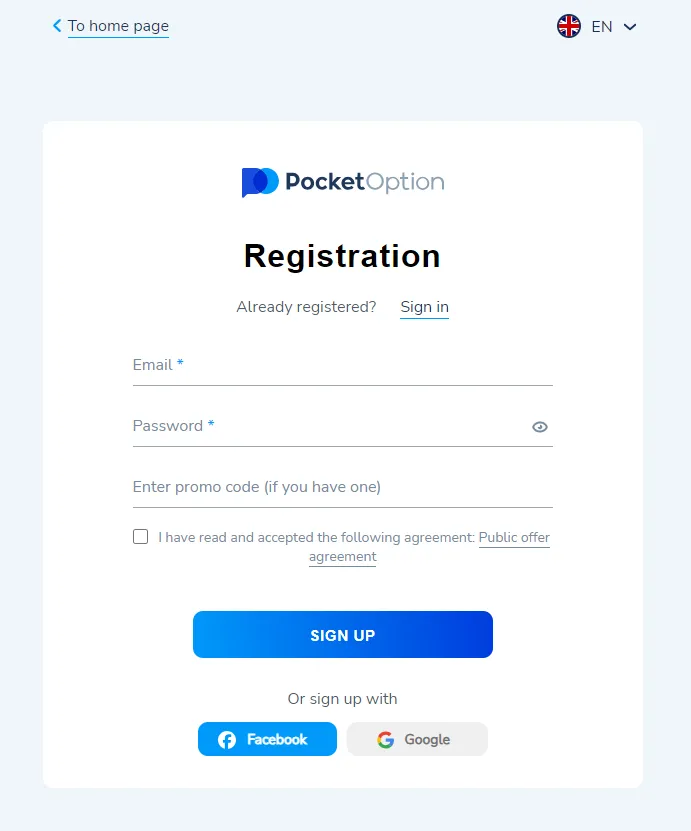The height and width of the screenshot is (831, 691).
Task: Navigate to the home page
Action: click(118, 25)
